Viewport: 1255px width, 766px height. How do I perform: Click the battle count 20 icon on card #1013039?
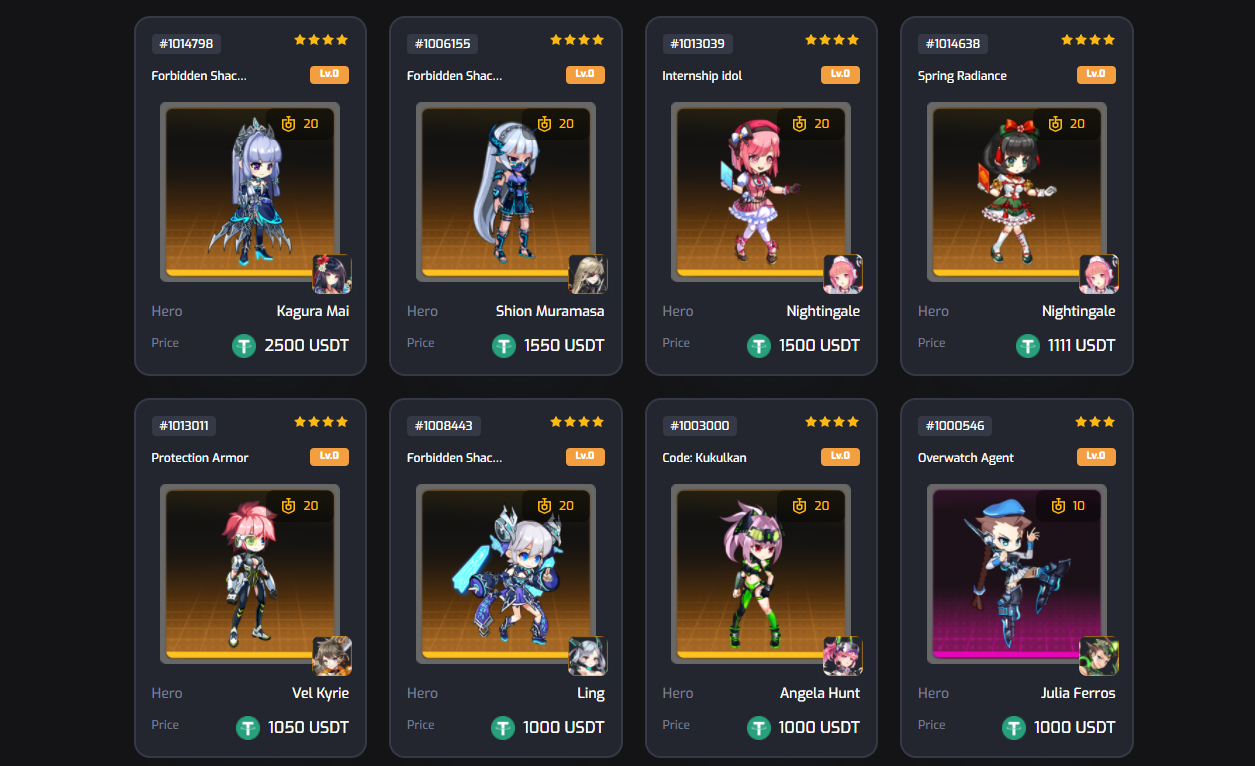tap(799, 124)
